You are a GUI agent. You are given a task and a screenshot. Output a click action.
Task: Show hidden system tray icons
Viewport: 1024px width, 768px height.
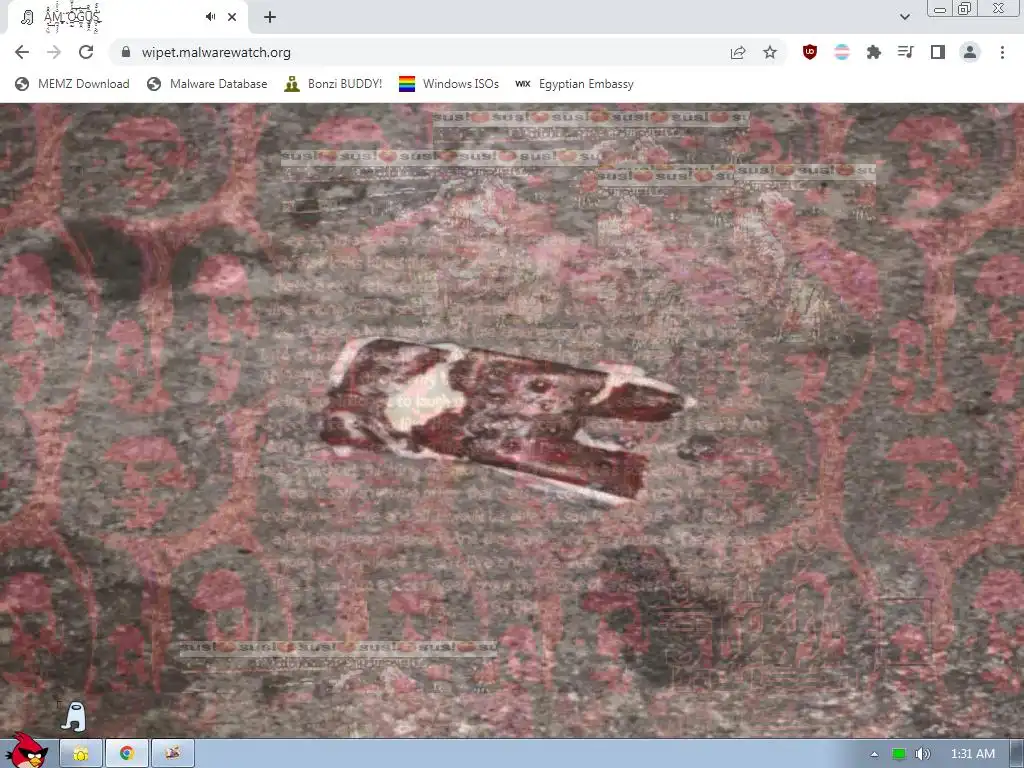click(x=874, y=754)
